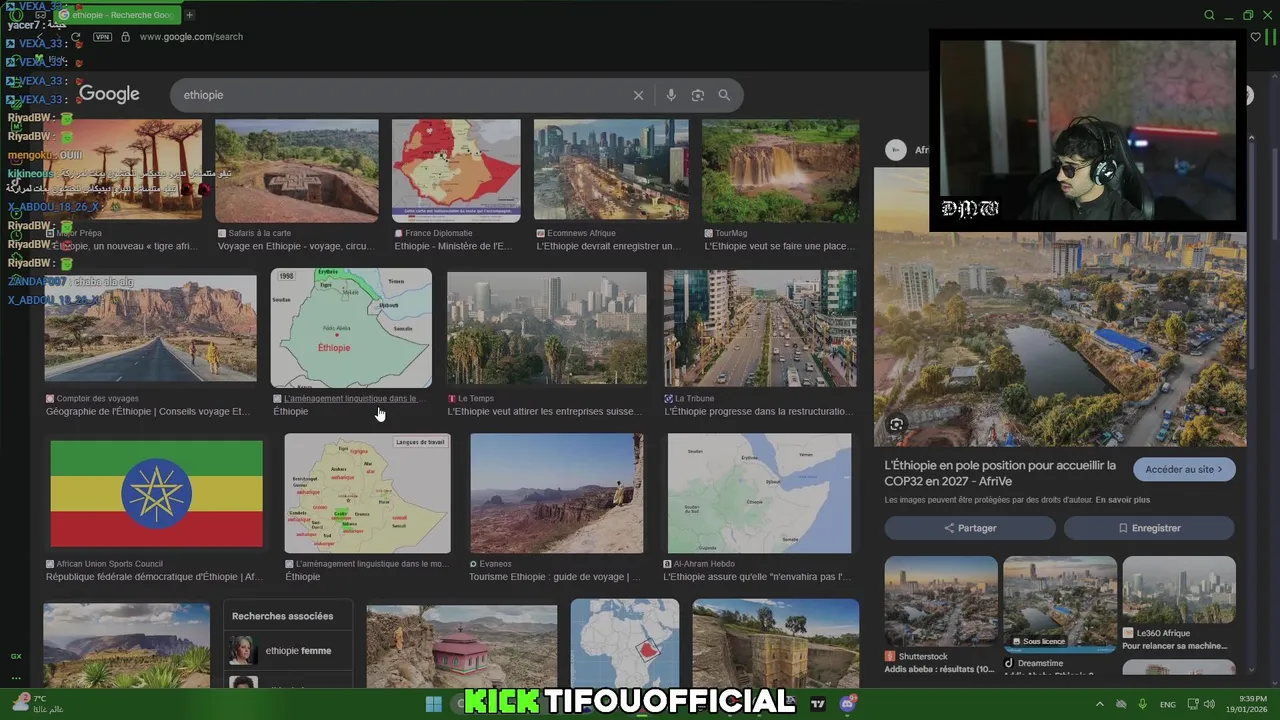Image resolution: width=1280 pixels, height=720 pixels.
Task: Open Le Temps skyline image
Action: 547,328
